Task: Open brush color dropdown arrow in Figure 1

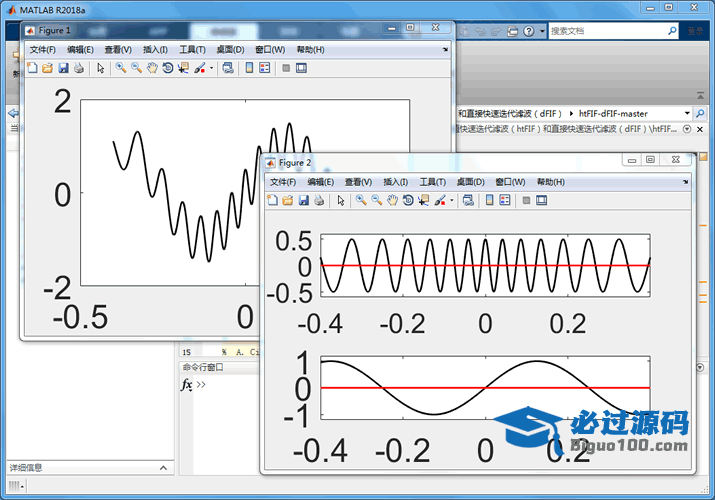Action: point(212,68)
